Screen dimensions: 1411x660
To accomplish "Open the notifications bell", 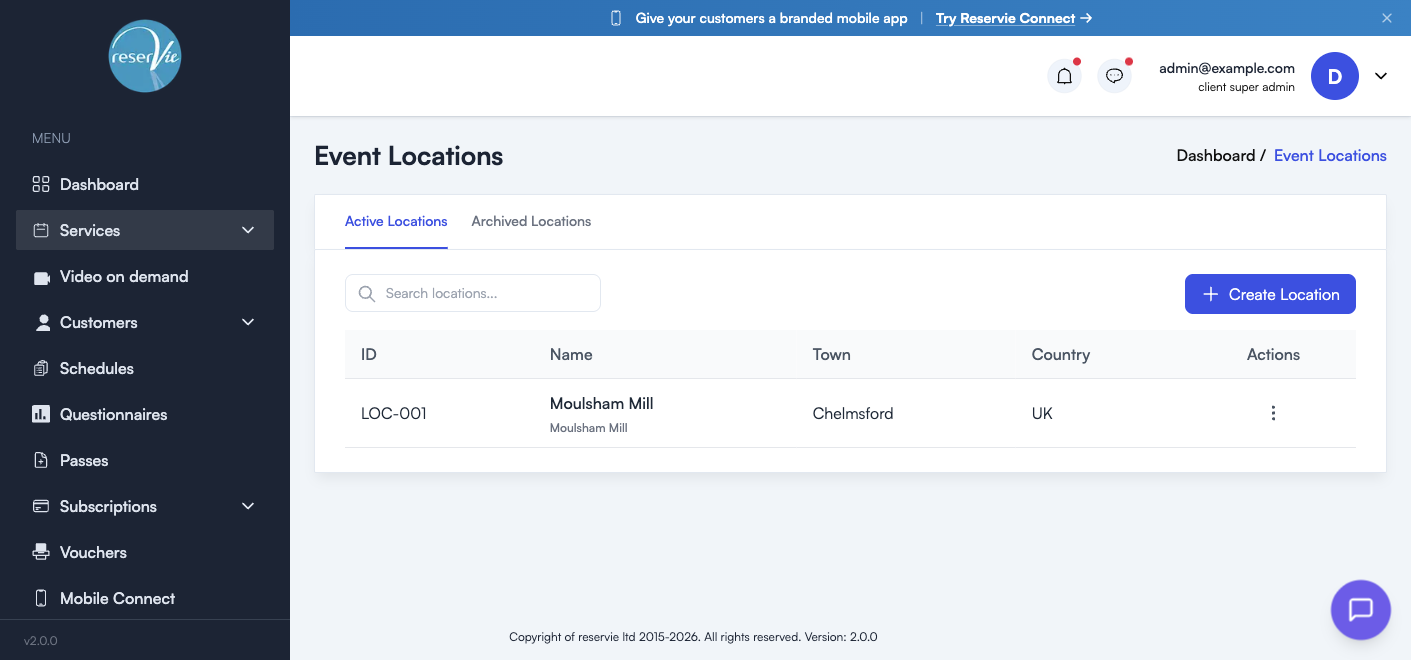I will (1064, 76).
